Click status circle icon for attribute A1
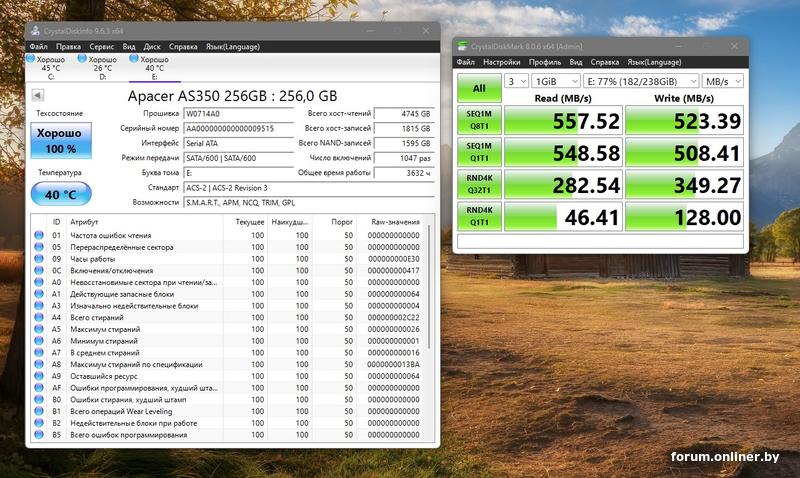The height and width of the screenshot is (478, 800). click(x=39, y=294)
